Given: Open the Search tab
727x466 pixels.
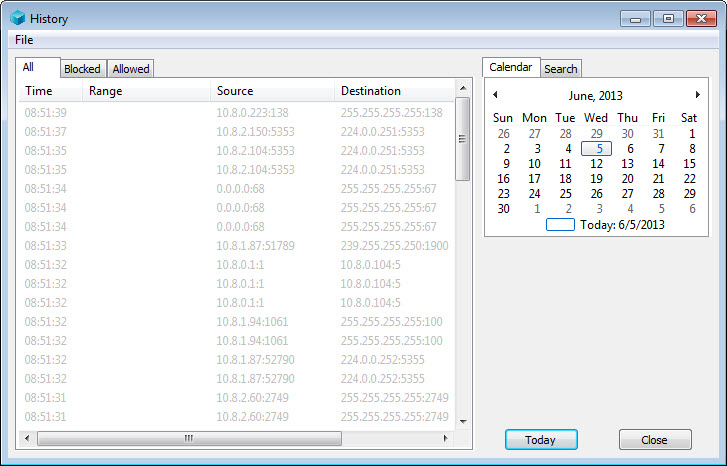Looking at the screenshot, I should coord(560,69).
